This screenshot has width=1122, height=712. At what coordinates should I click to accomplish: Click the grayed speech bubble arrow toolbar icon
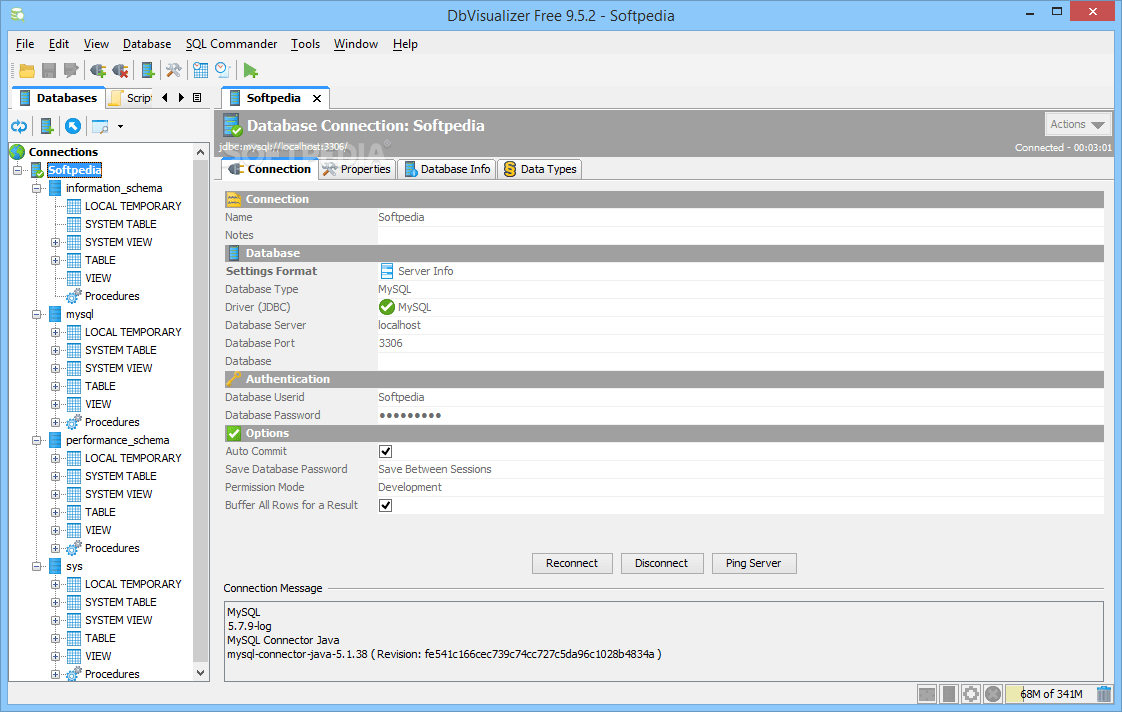[x=70, y=70]
